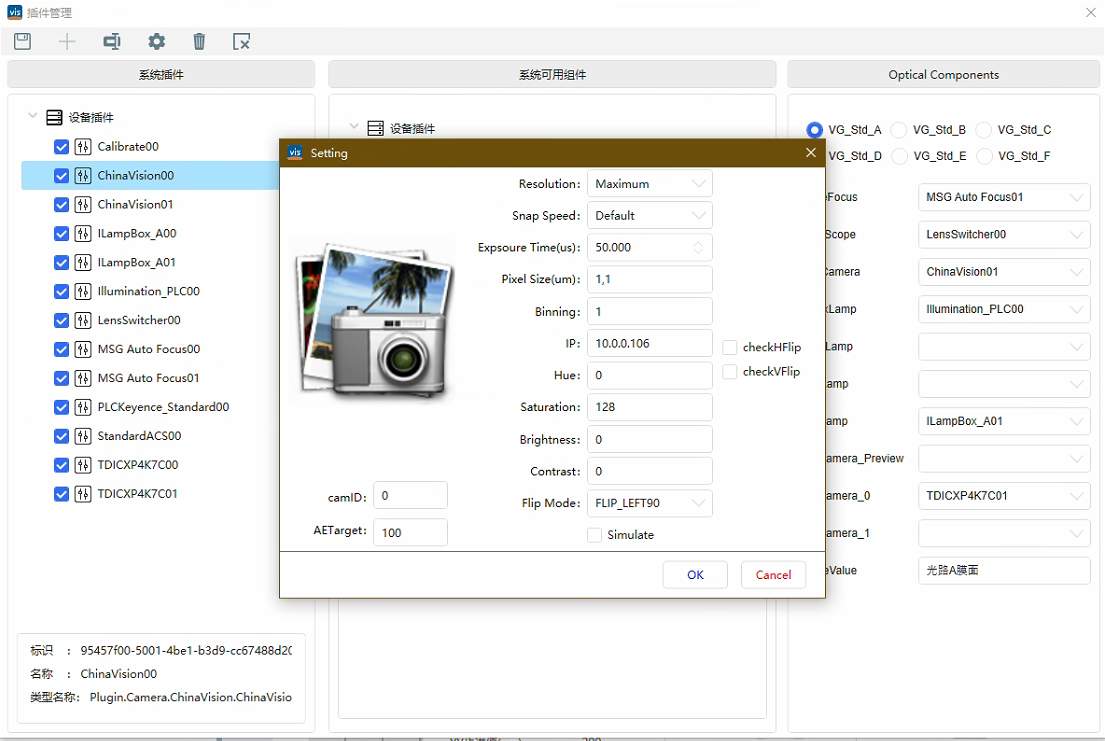This screenshot has height=741, width=1105.
Task: Click the Brightness input field
Action: pos(649,439)
